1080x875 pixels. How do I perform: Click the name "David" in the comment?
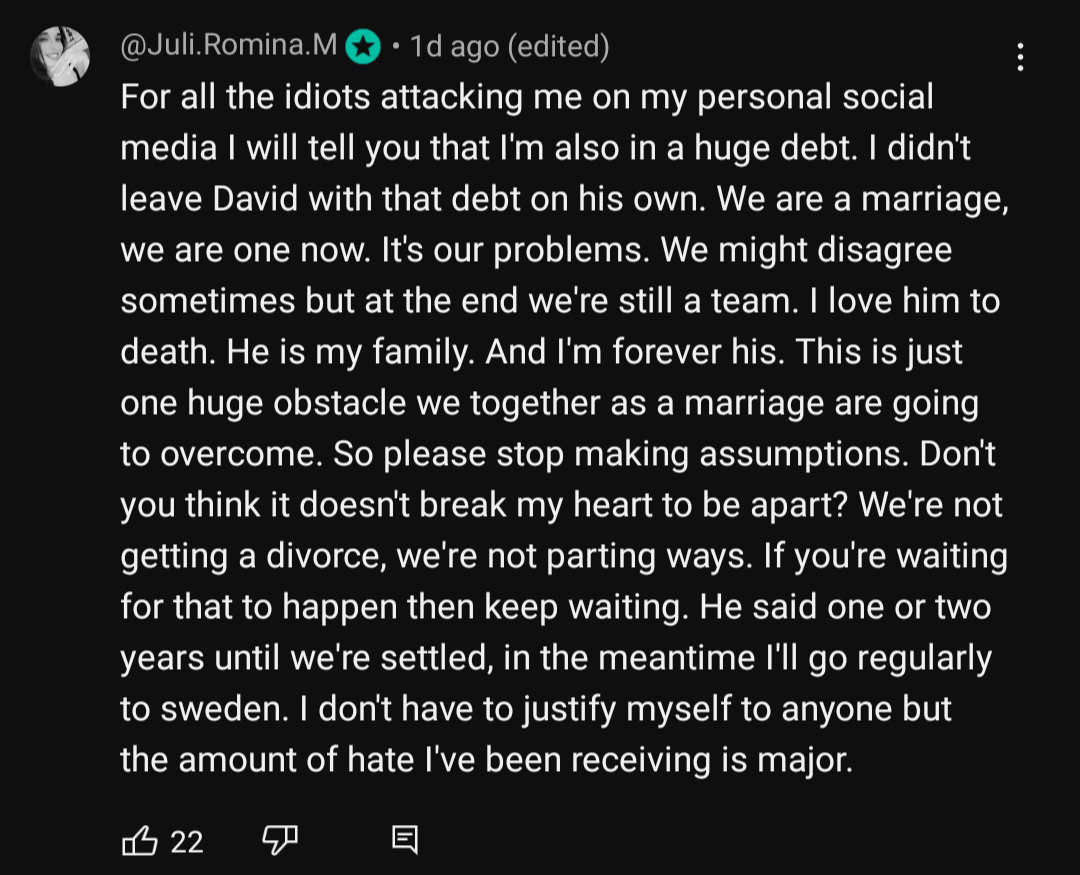click(x=256, y=200)
